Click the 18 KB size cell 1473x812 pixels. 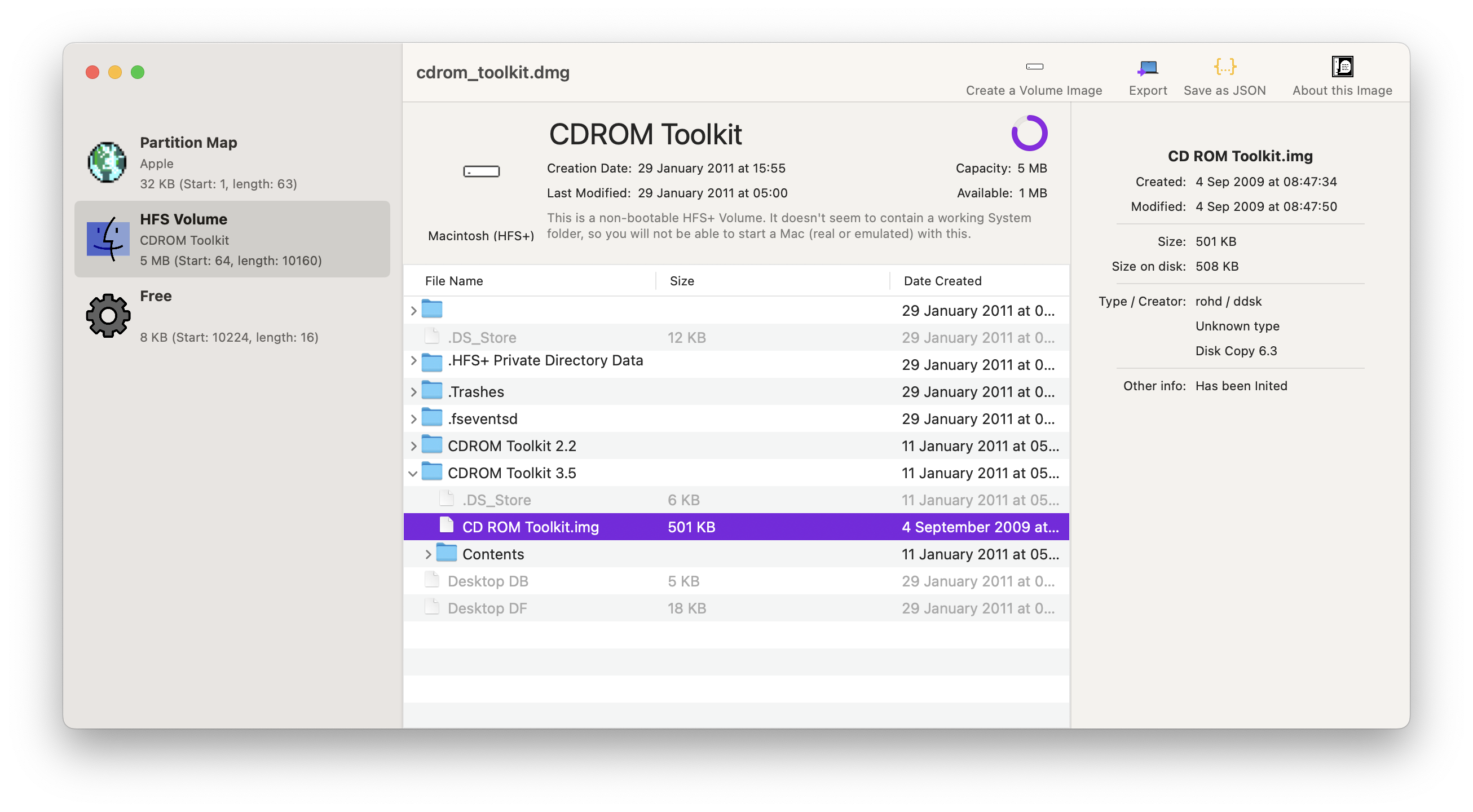pyautogui.click(x=687, y=608)
